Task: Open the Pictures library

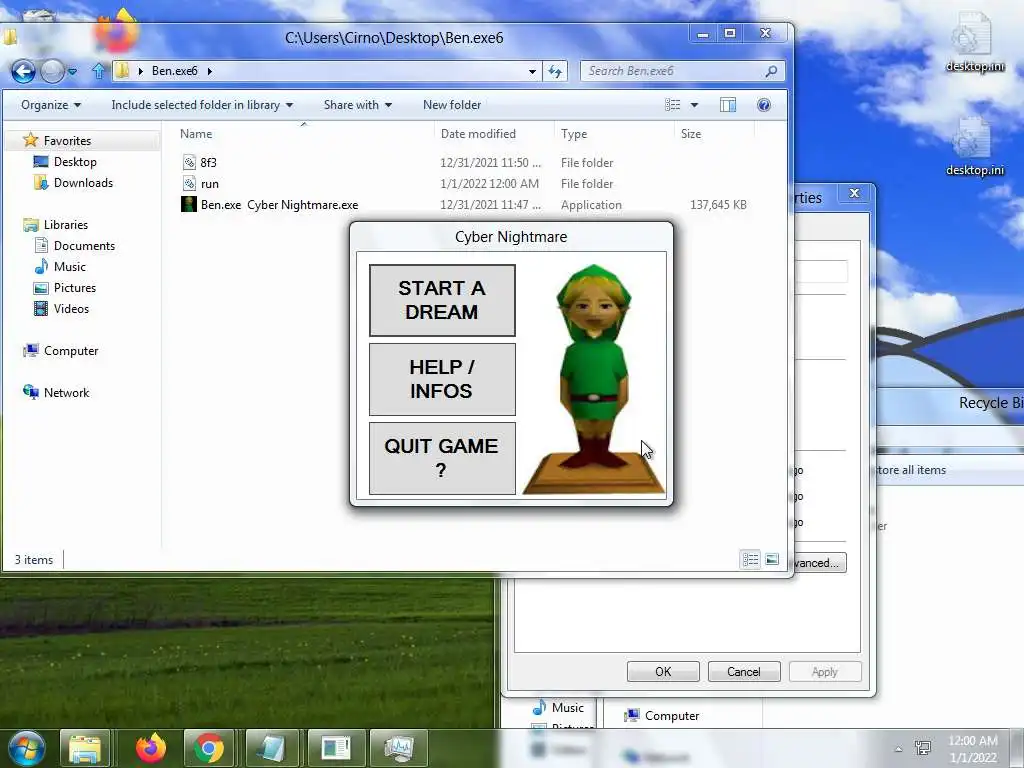Action: (x=74, y=287)
